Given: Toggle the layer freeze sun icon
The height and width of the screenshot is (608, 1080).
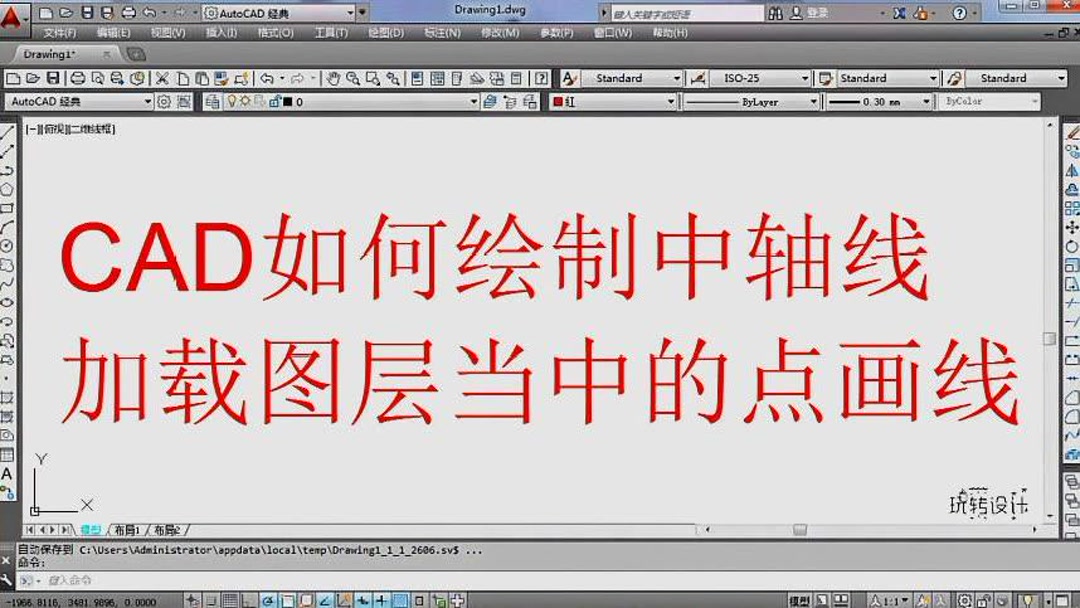Looking at the screenshot, I should [x=247, y=100].
